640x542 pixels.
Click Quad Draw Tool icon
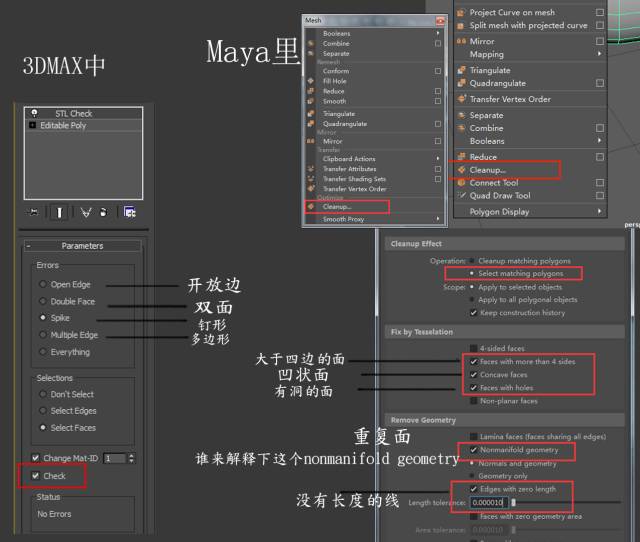coord(461,195)
